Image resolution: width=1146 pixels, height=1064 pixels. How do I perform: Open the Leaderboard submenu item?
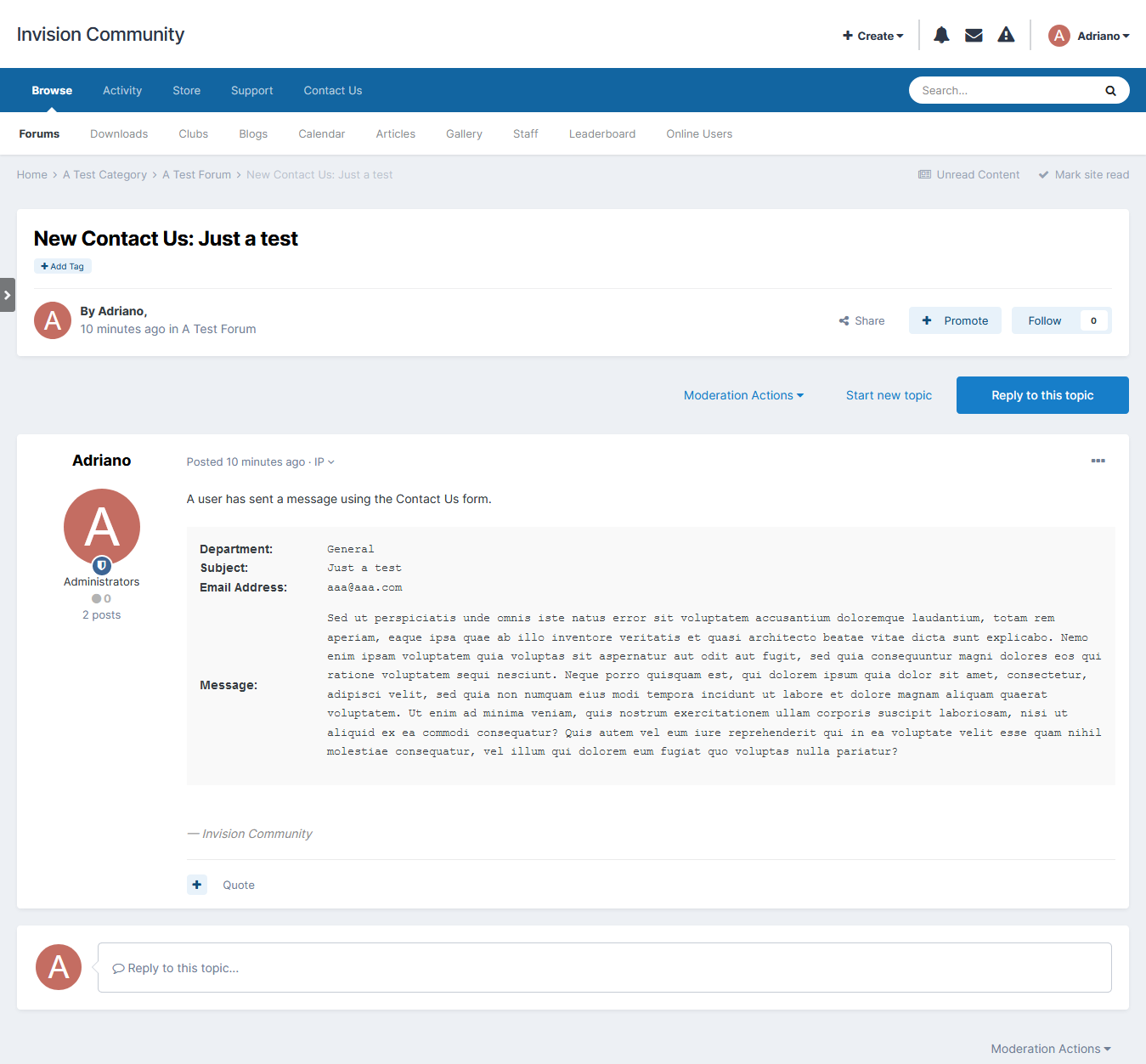602,134
